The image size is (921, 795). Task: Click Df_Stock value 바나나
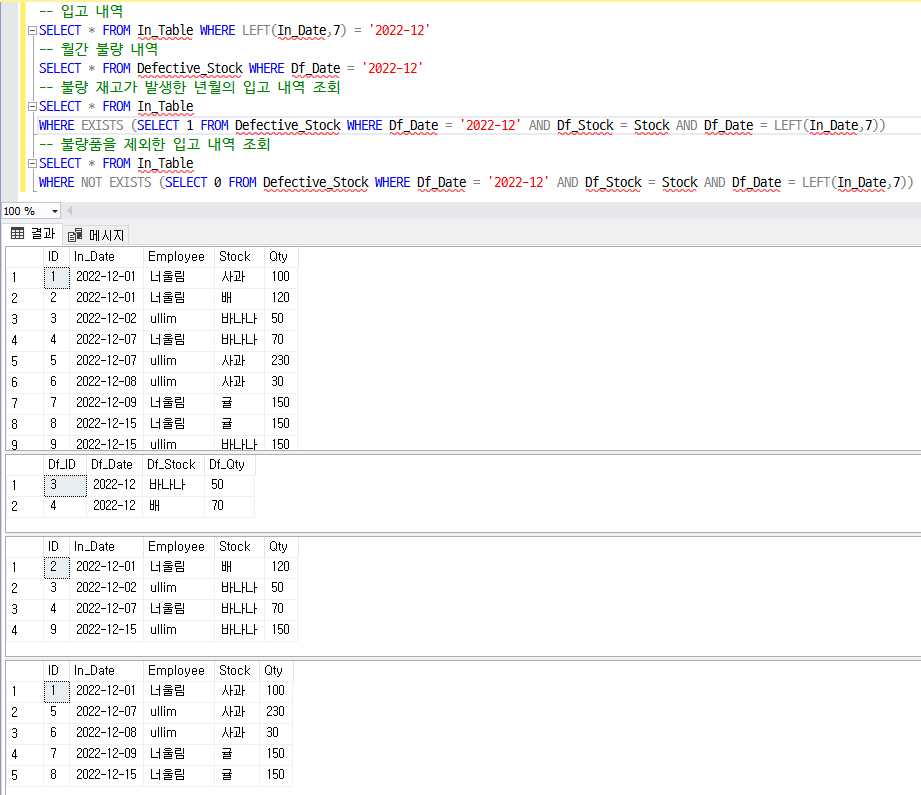pos(173,485)
